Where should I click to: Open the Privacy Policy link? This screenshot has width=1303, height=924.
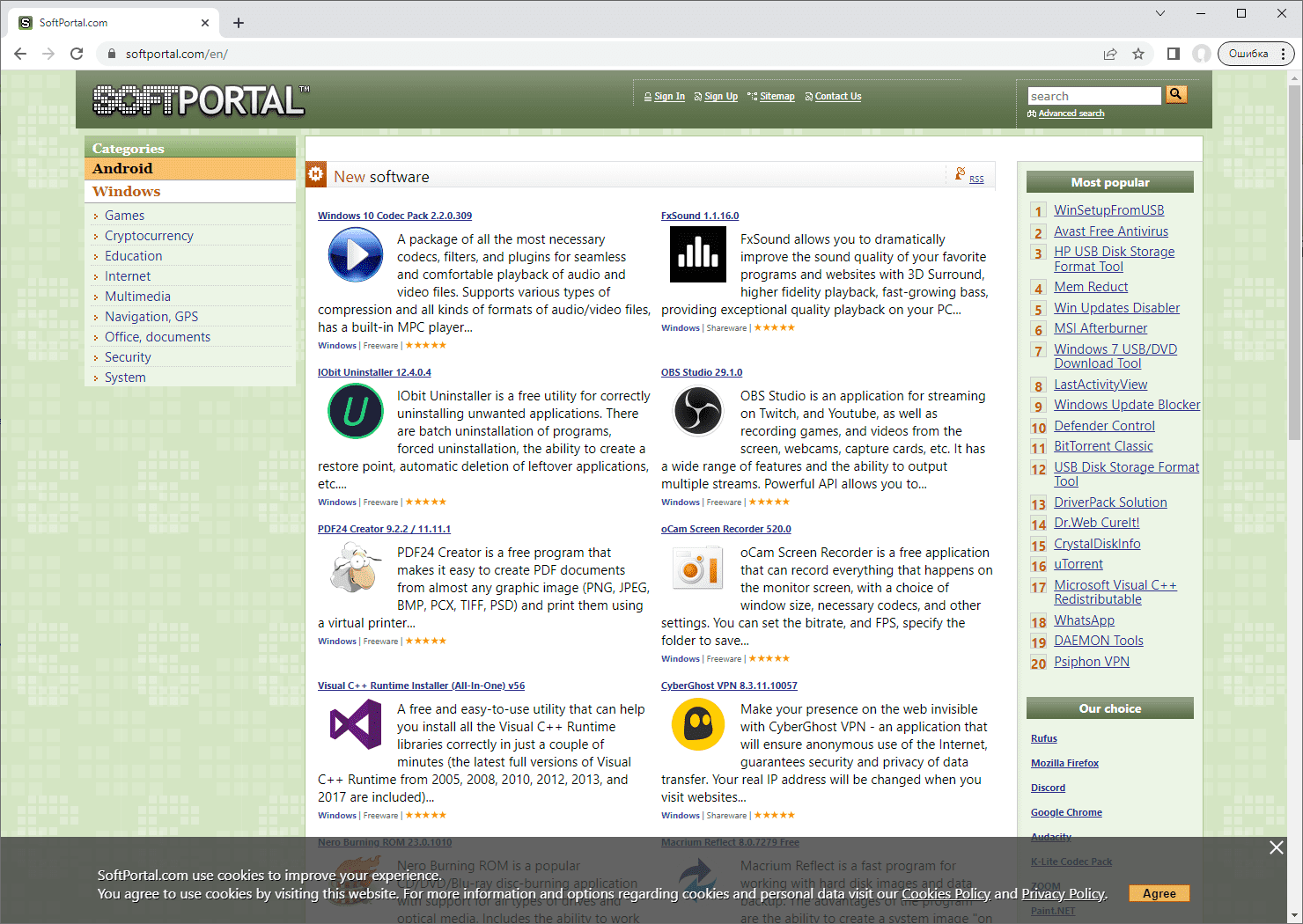click(1063, 894)
